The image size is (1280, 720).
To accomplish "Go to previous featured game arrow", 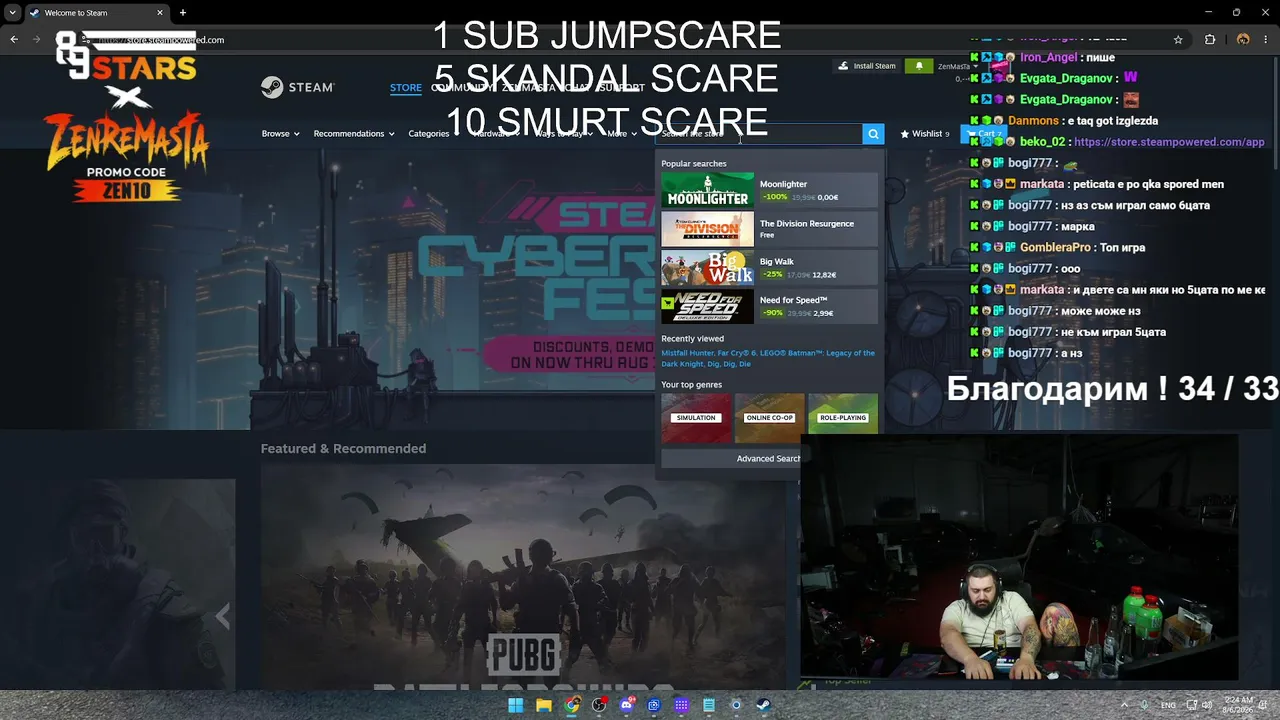I will 223,616.
